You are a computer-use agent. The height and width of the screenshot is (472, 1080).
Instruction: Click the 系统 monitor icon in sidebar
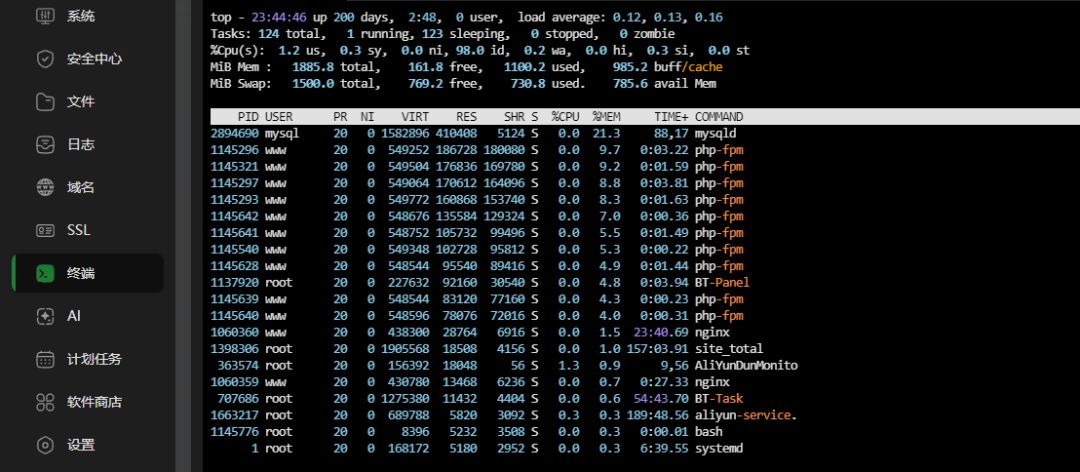click(x=45, y=16)
